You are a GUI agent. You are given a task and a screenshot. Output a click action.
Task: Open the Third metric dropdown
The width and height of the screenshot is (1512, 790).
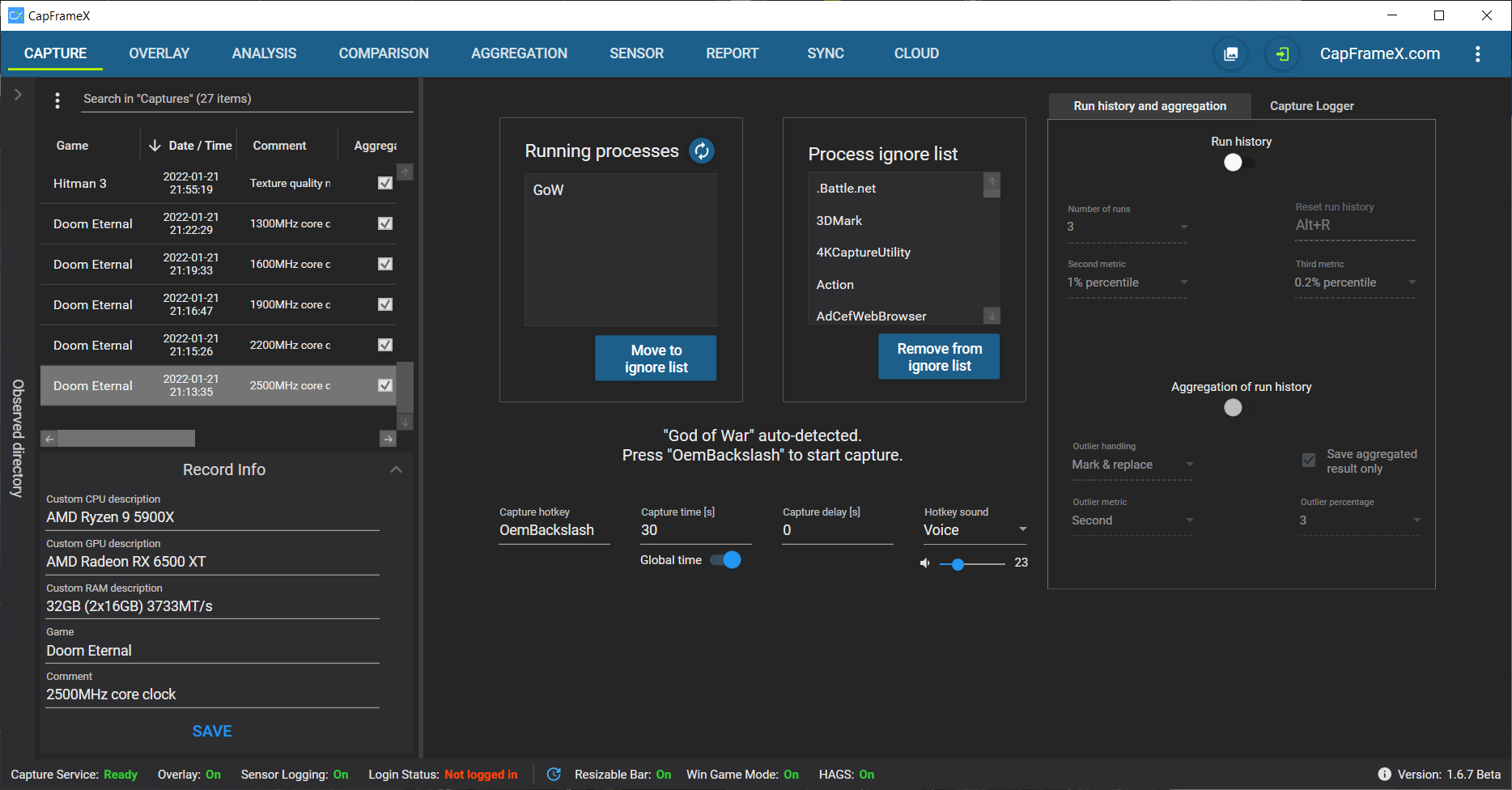(x=1355, y=282)
